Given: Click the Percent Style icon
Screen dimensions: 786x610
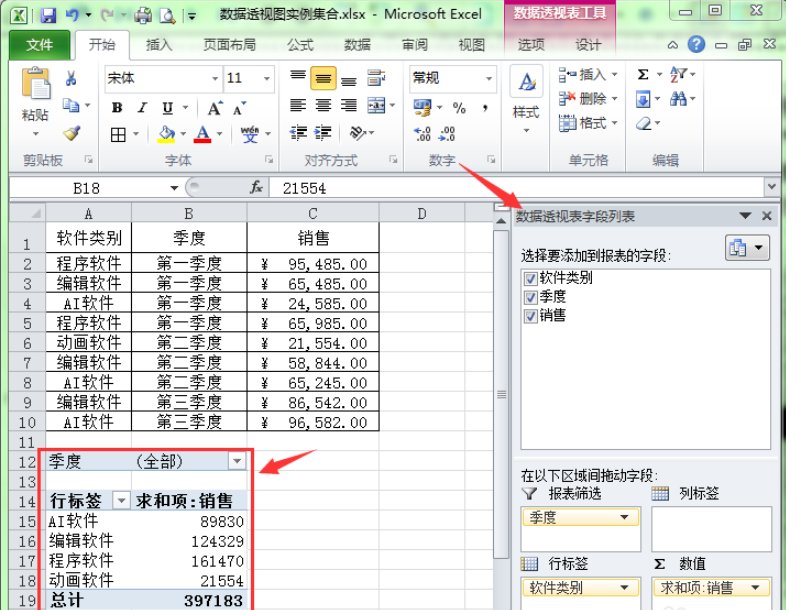Looking at the screenshot, I should (459, 107).
